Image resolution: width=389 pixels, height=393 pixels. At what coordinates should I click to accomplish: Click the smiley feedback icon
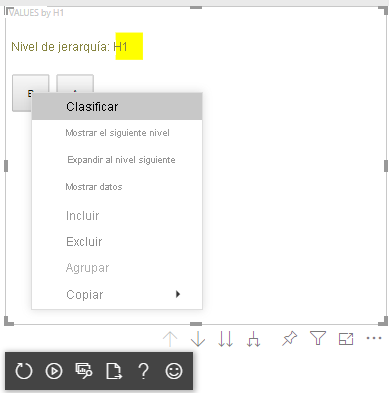point(174,371)
